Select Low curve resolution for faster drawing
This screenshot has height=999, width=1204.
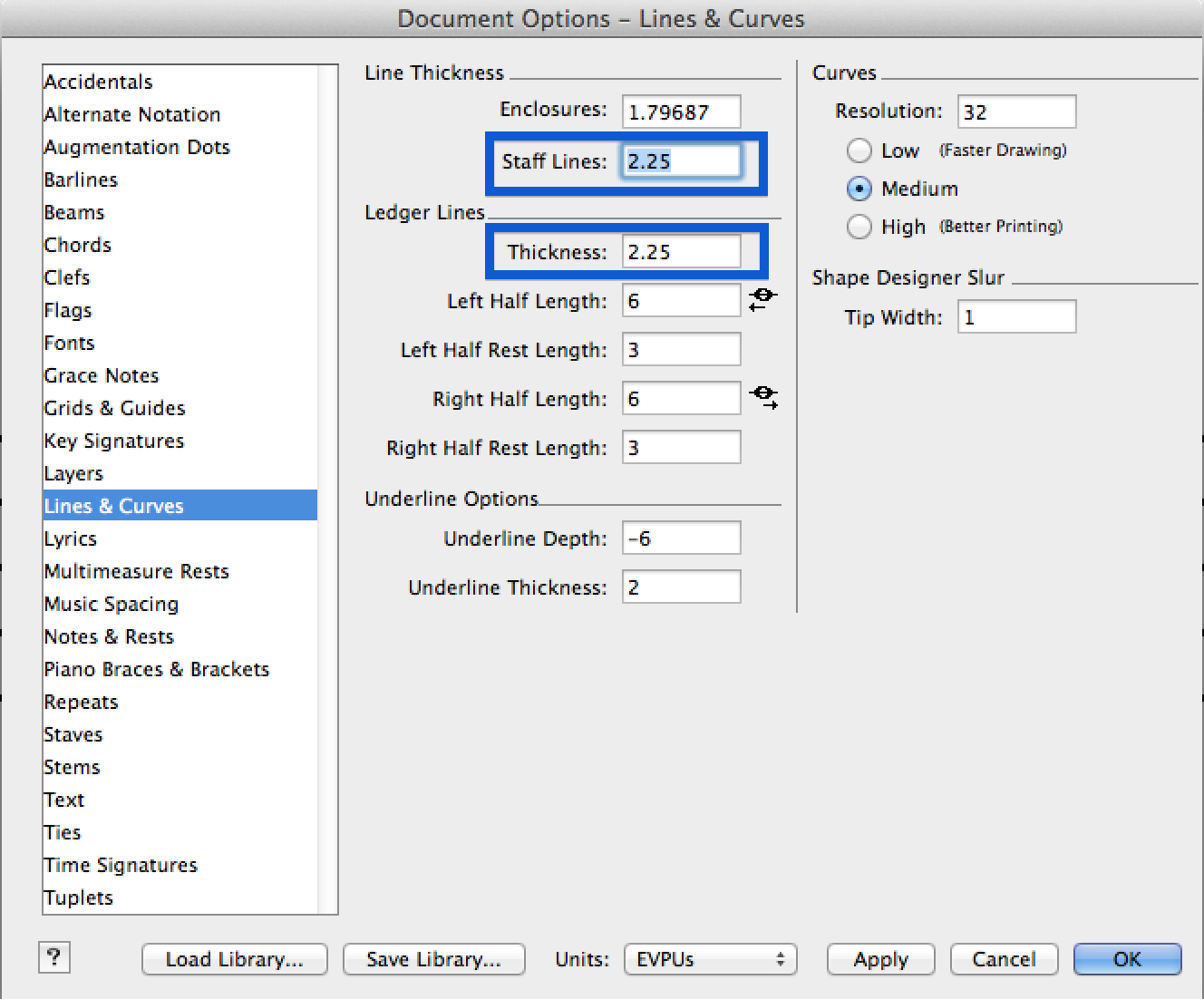point(859,150)
